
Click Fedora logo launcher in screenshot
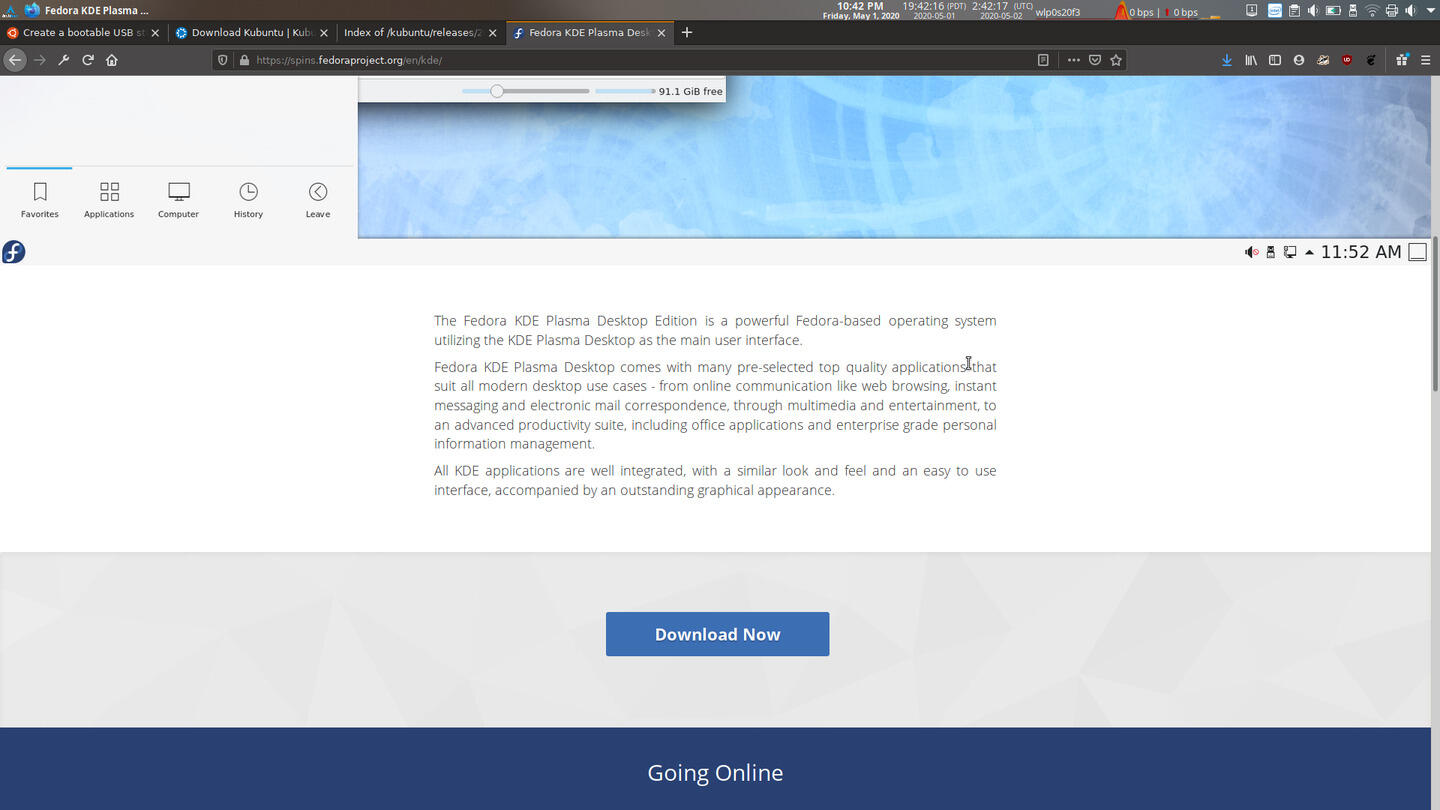point(13,252)
